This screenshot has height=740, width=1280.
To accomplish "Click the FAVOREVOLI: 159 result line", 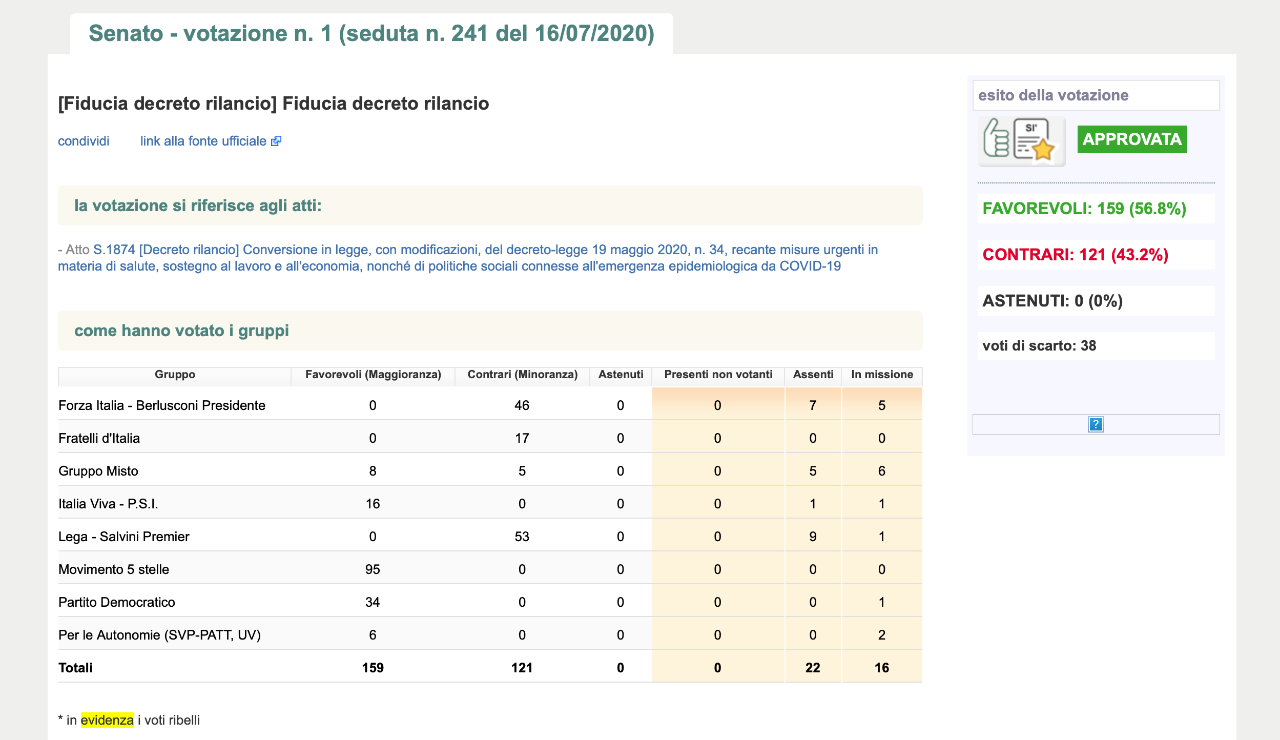I will click(x=1084, y=209).
